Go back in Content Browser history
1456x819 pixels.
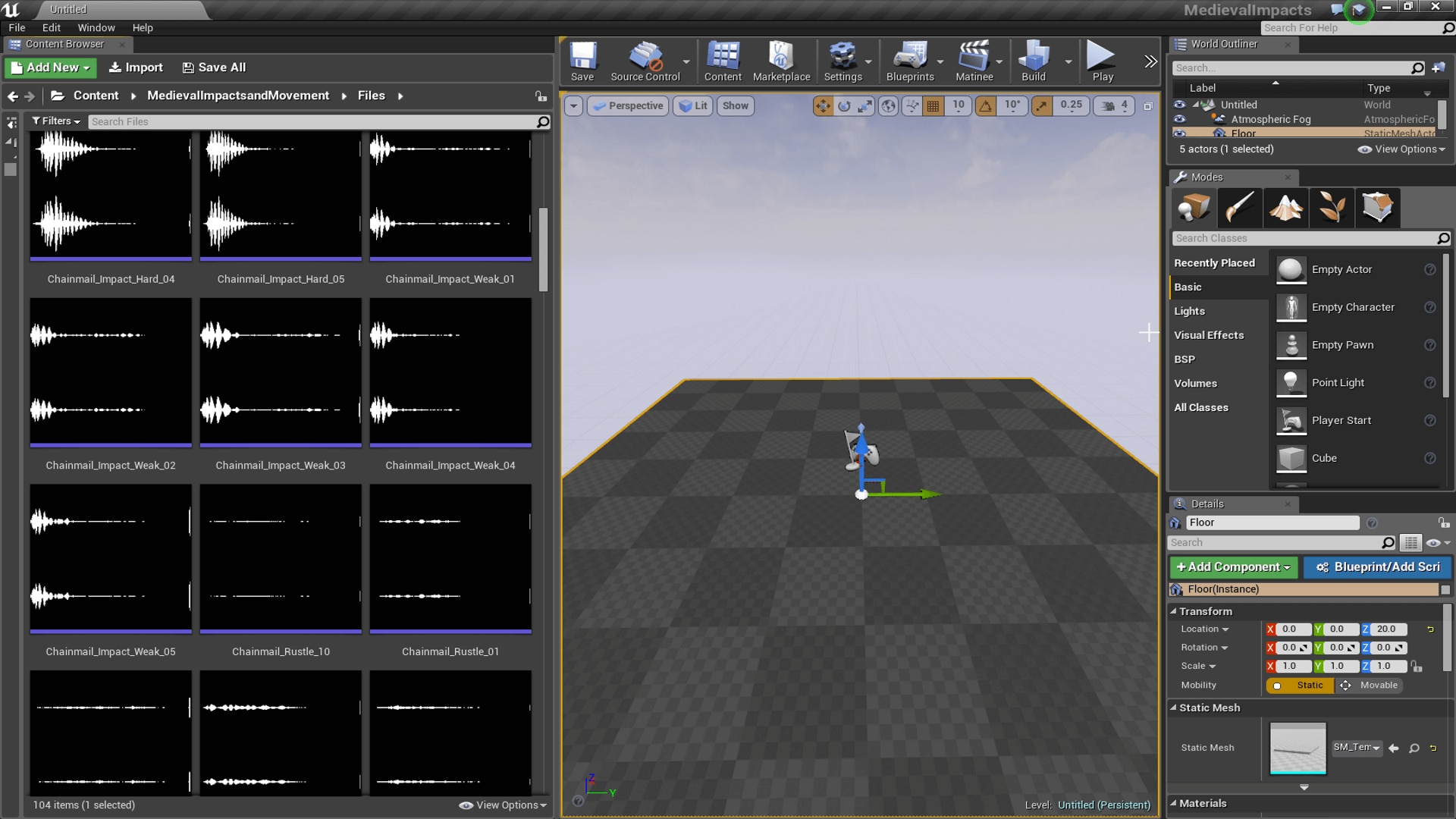click(12, 96)
